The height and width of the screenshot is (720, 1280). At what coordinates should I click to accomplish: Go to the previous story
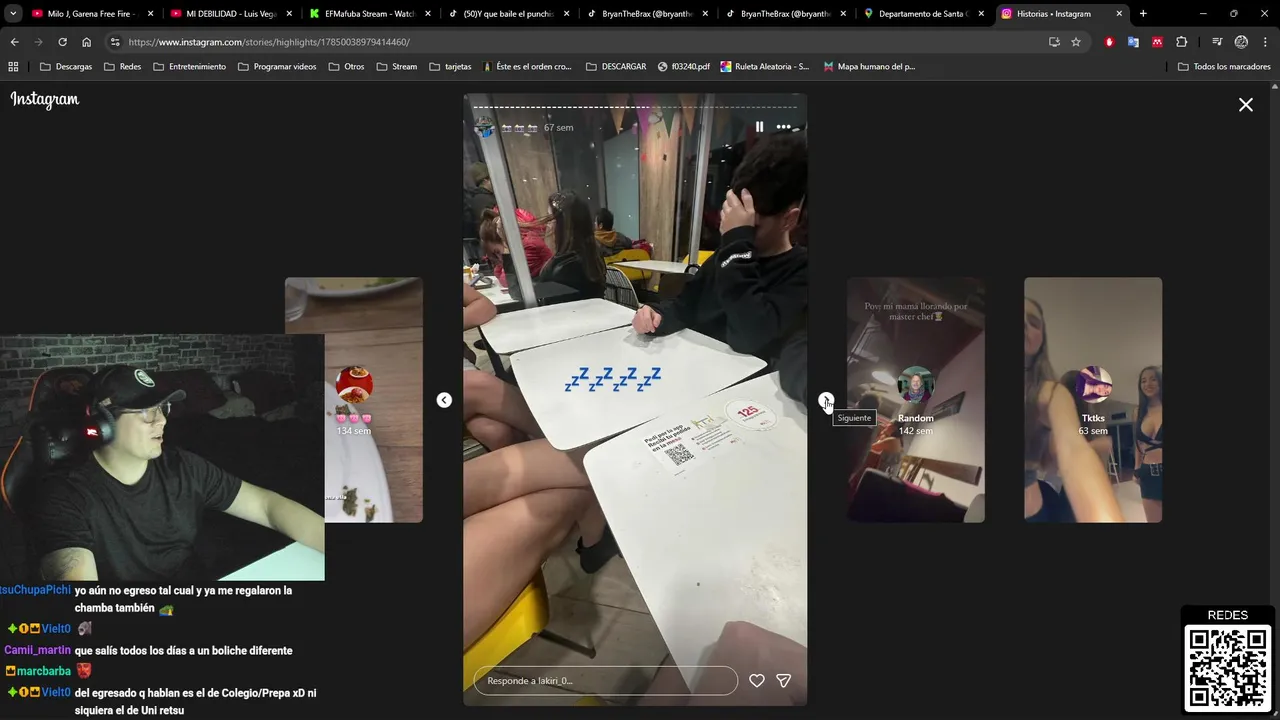[x=444, y=400]
